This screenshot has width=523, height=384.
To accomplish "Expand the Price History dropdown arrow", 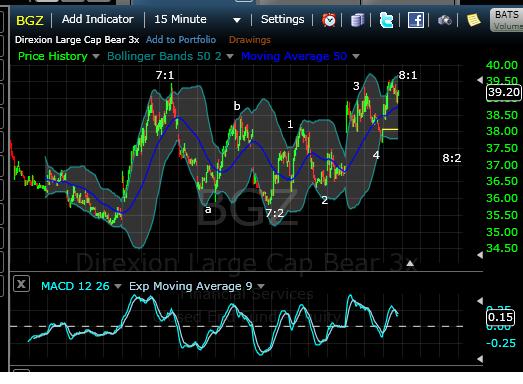I will pos(96,56).
